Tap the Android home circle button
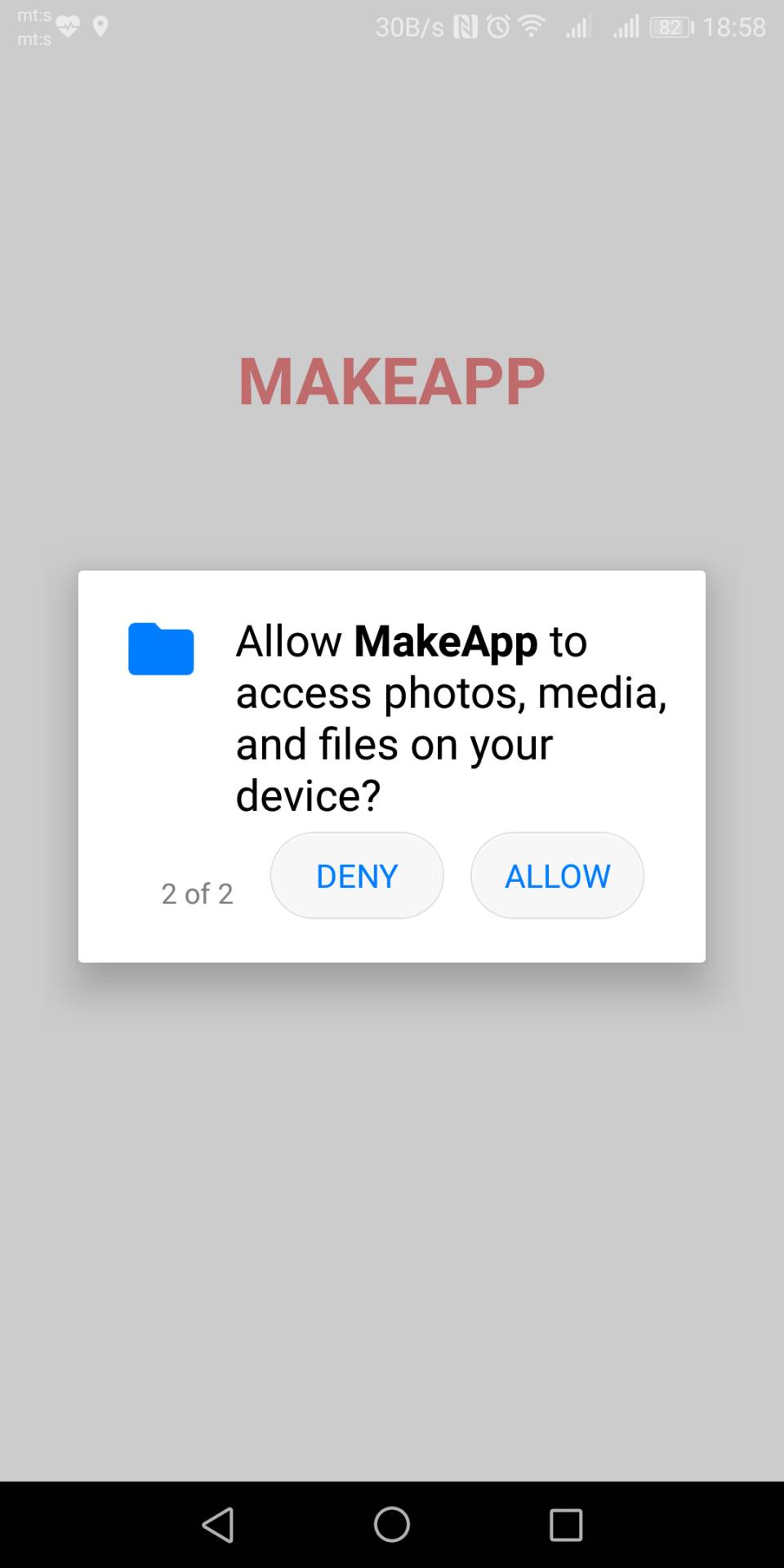Screen dimensions: 784x1568 coord(392,1525)
